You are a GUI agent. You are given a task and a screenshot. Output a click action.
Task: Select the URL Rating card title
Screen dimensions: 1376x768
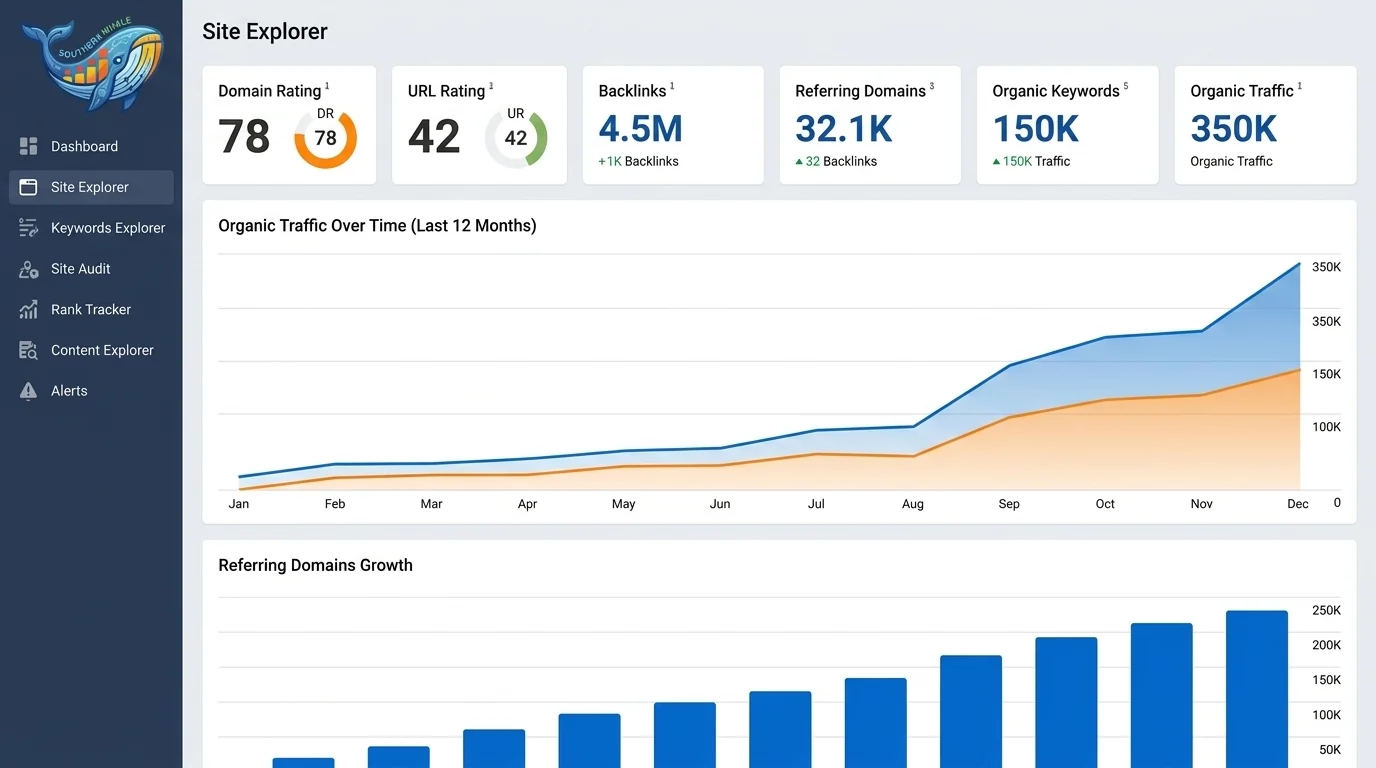click(446, 91)
